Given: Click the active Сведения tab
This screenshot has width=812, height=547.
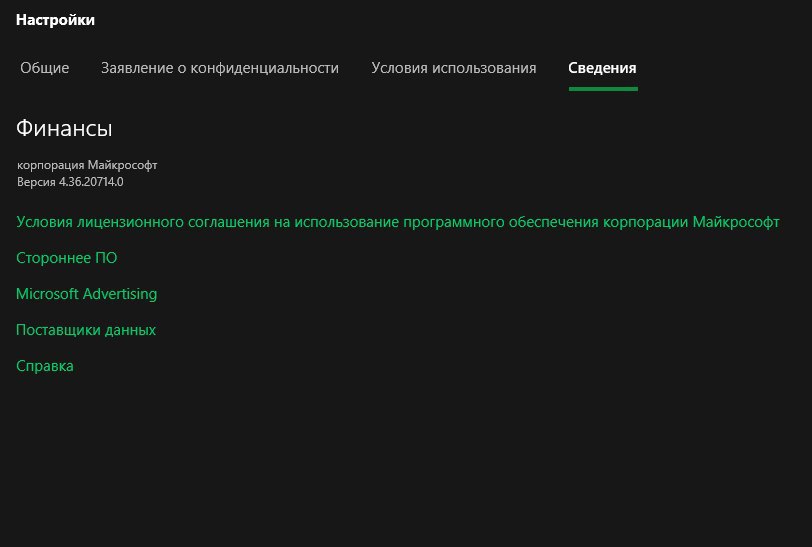Looking at the screenshot, I should [x=602, y=68].
